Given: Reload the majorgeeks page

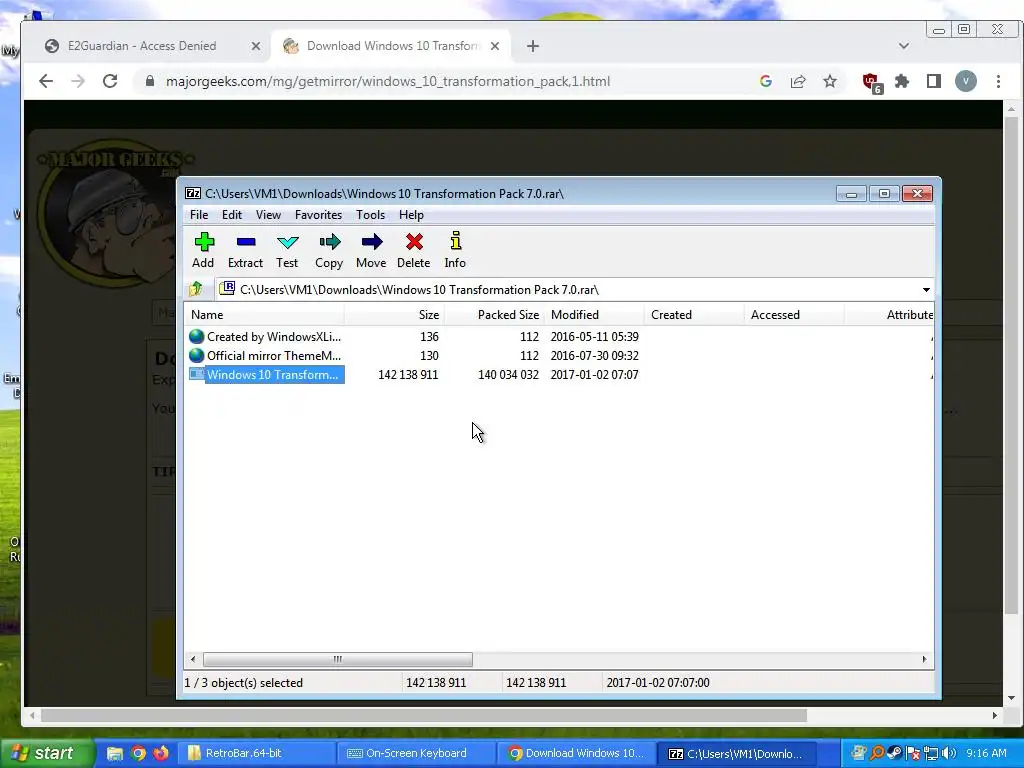Looking at the screenshot, I should (x=110, y=81).
